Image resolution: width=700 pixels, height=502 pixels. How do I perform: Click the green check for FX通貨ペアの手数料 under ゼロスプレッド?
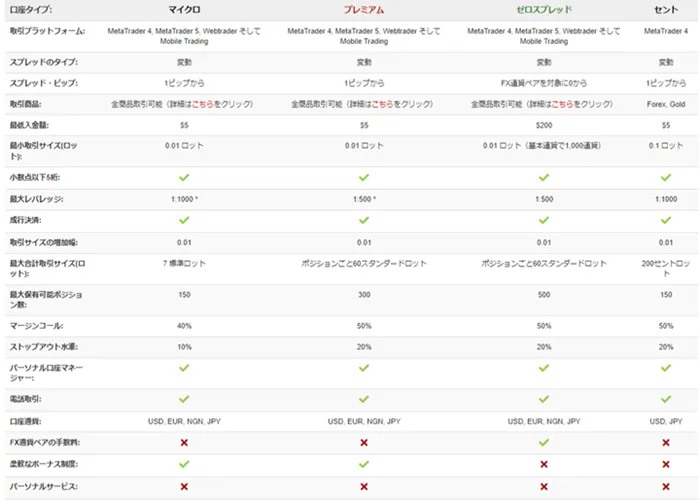pyautogui.click(x=544, y=443)
